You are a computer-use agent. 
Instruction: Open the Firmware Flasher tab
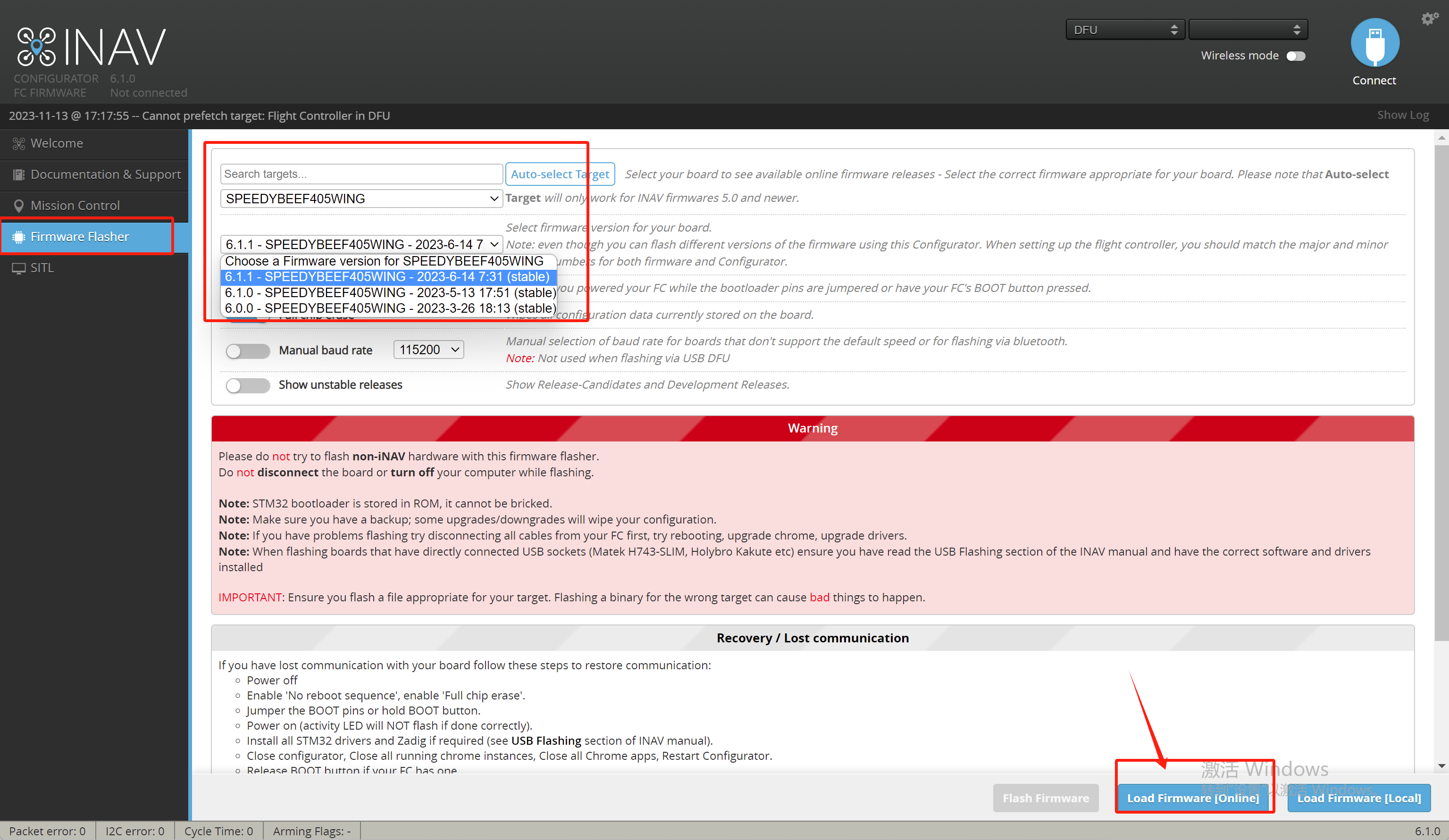[x=94, y=236]
